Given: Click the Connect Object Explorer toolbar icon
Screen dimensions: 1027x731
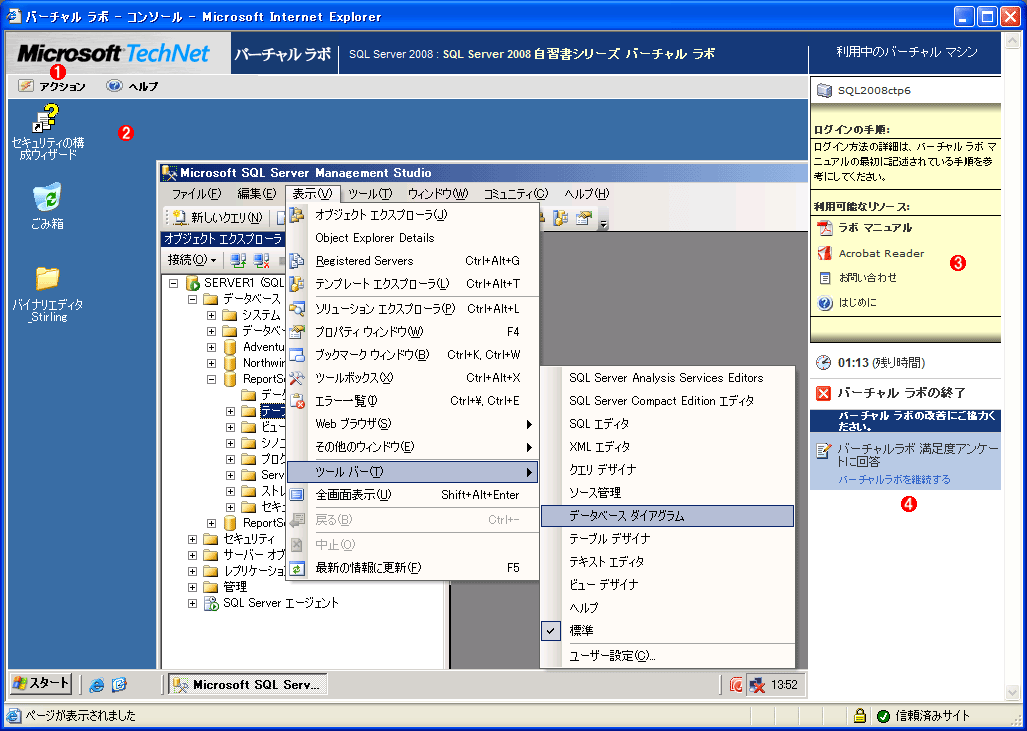Looking at the screenshot, I should 238,260.
